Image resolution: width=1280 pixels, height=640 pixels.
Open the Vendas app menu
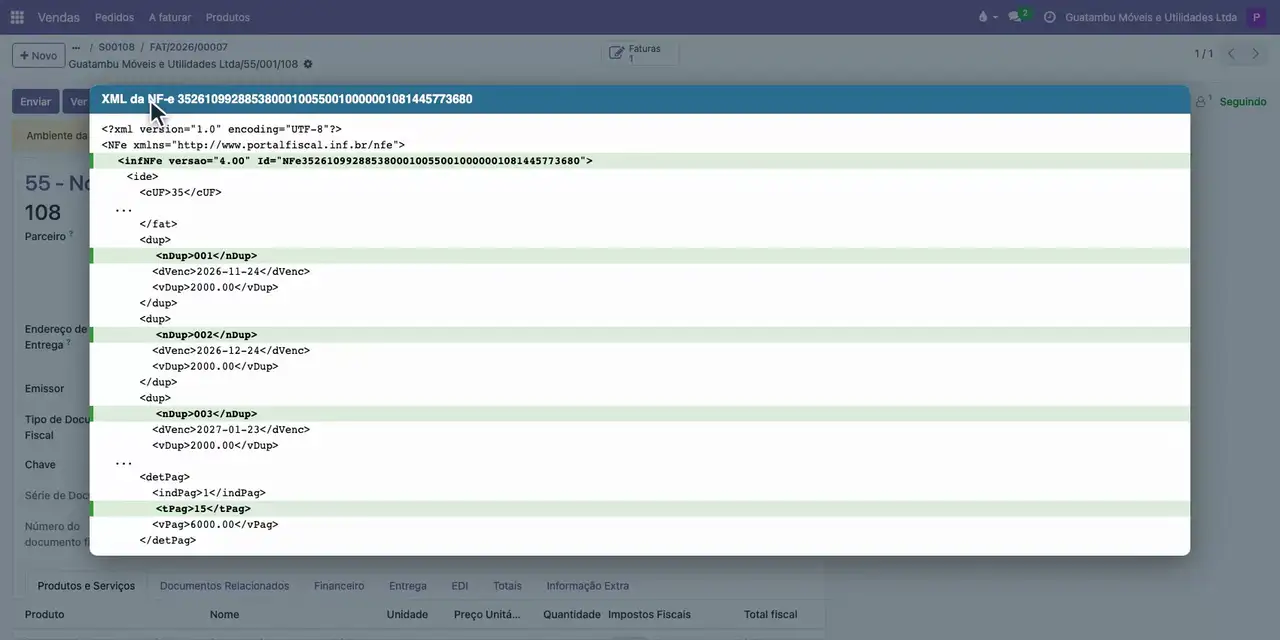[x=59, y=17]
